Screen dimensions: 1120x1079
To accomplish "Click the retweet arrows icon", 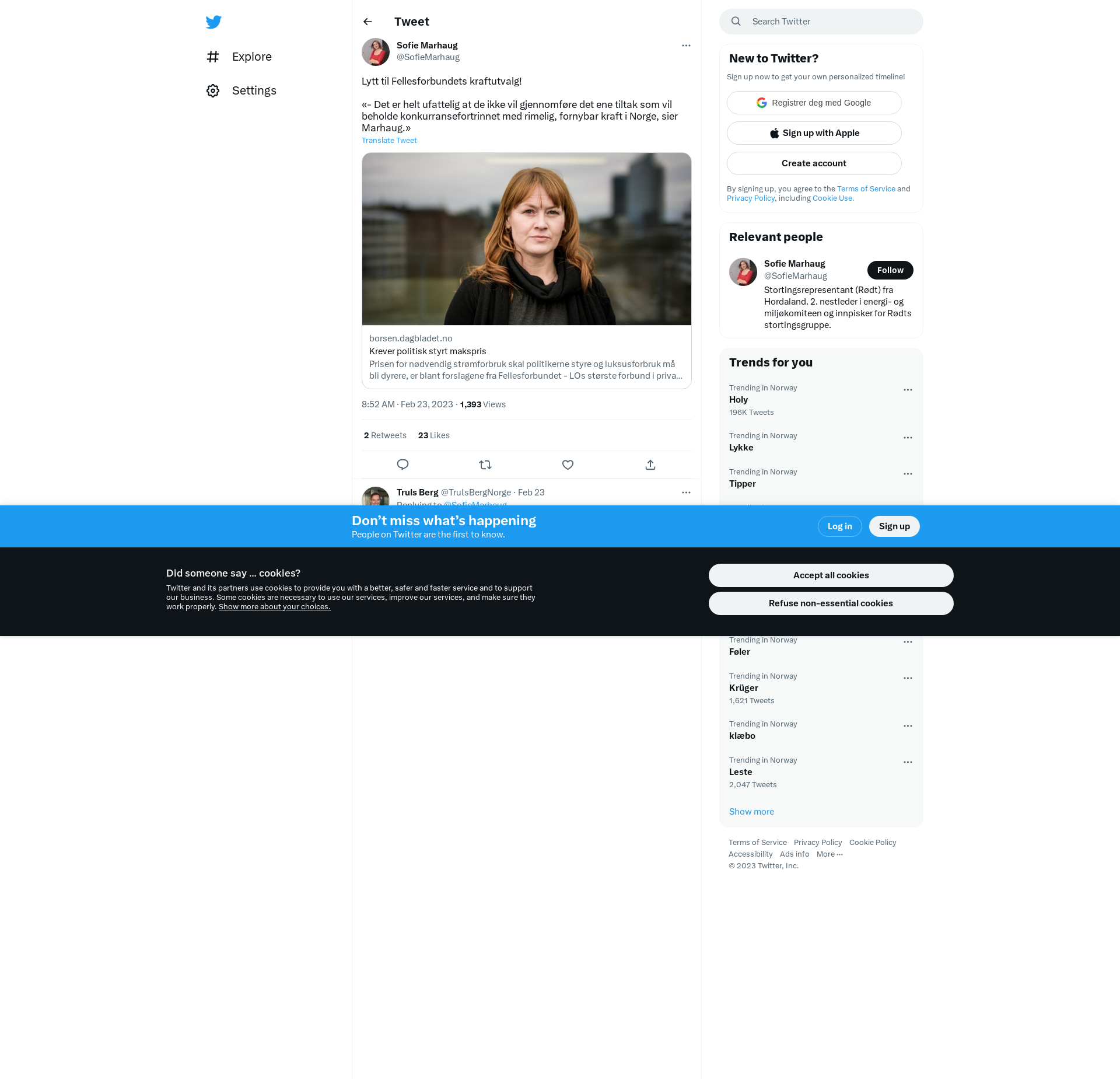I will [485, 465].
